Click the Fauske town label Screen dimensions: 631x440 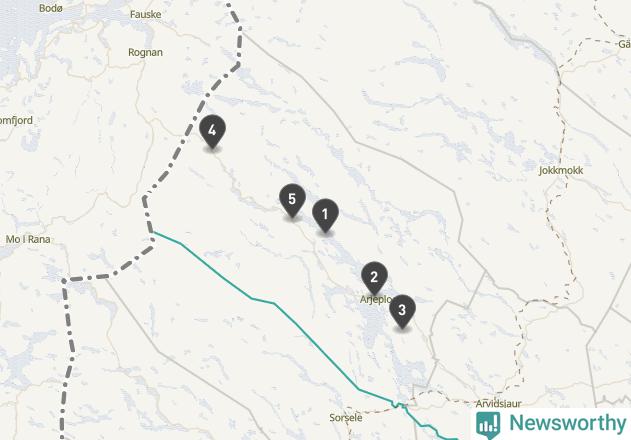[146, 14]
